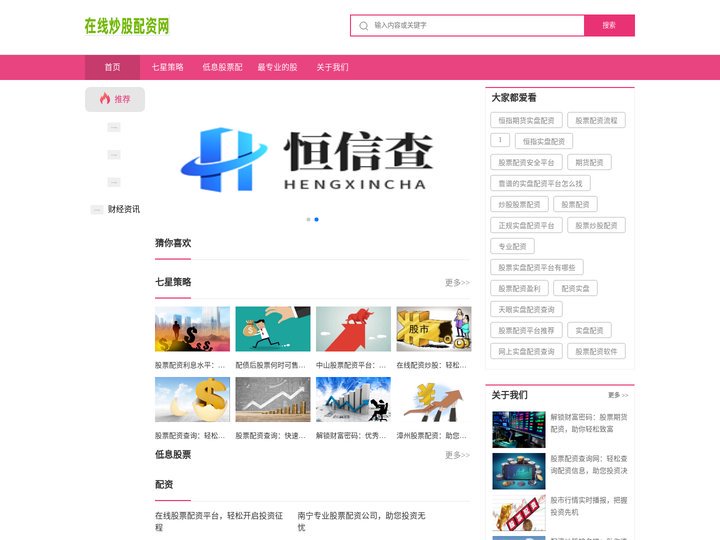Click the 期货配资 tag
Screen dimensions: 720x540
point(590,162)
